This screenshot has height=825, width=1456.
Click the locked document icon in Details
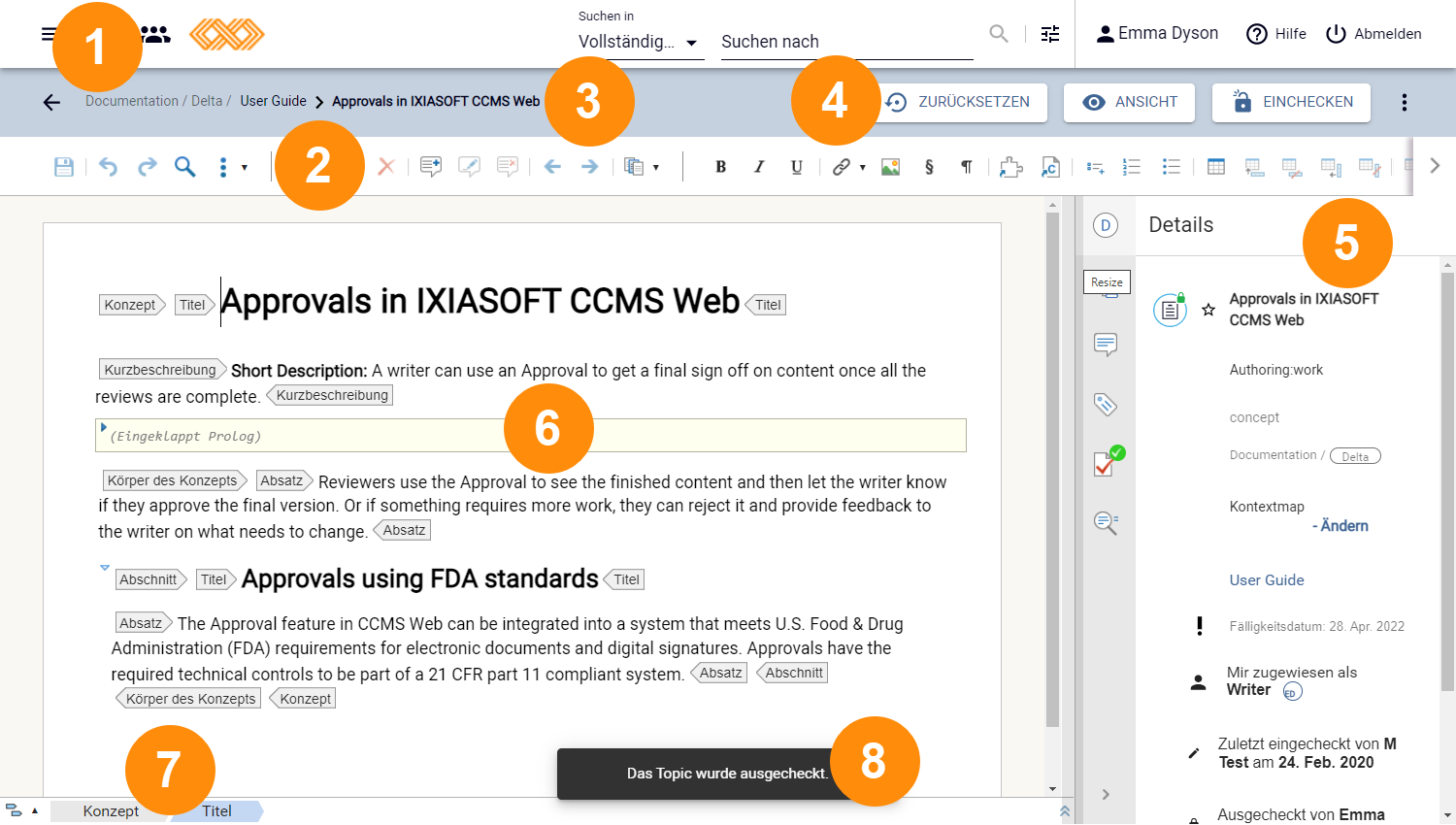(x=1171, y=310)
